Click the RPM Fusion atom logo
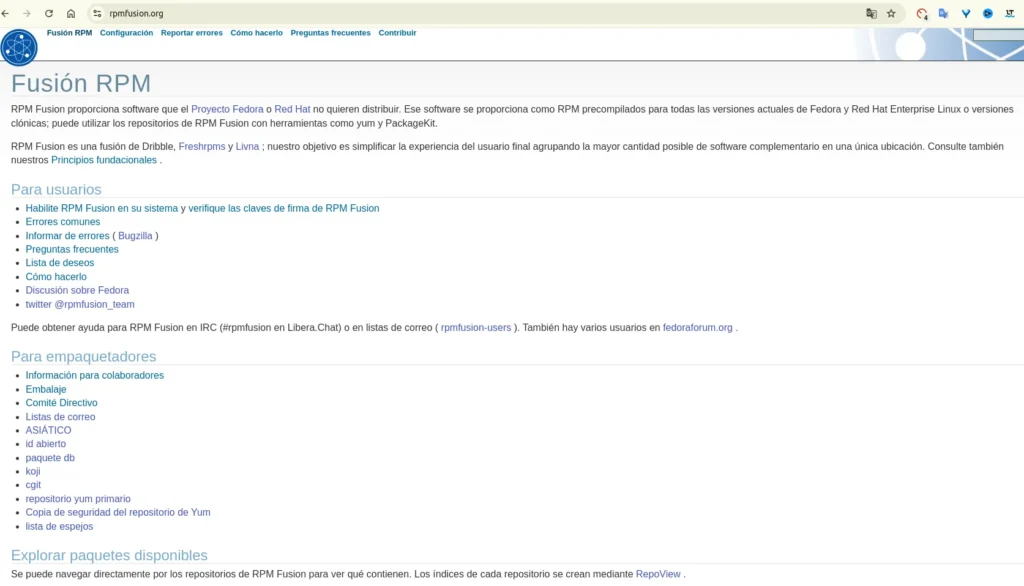1024x586 pixels. 19,47
